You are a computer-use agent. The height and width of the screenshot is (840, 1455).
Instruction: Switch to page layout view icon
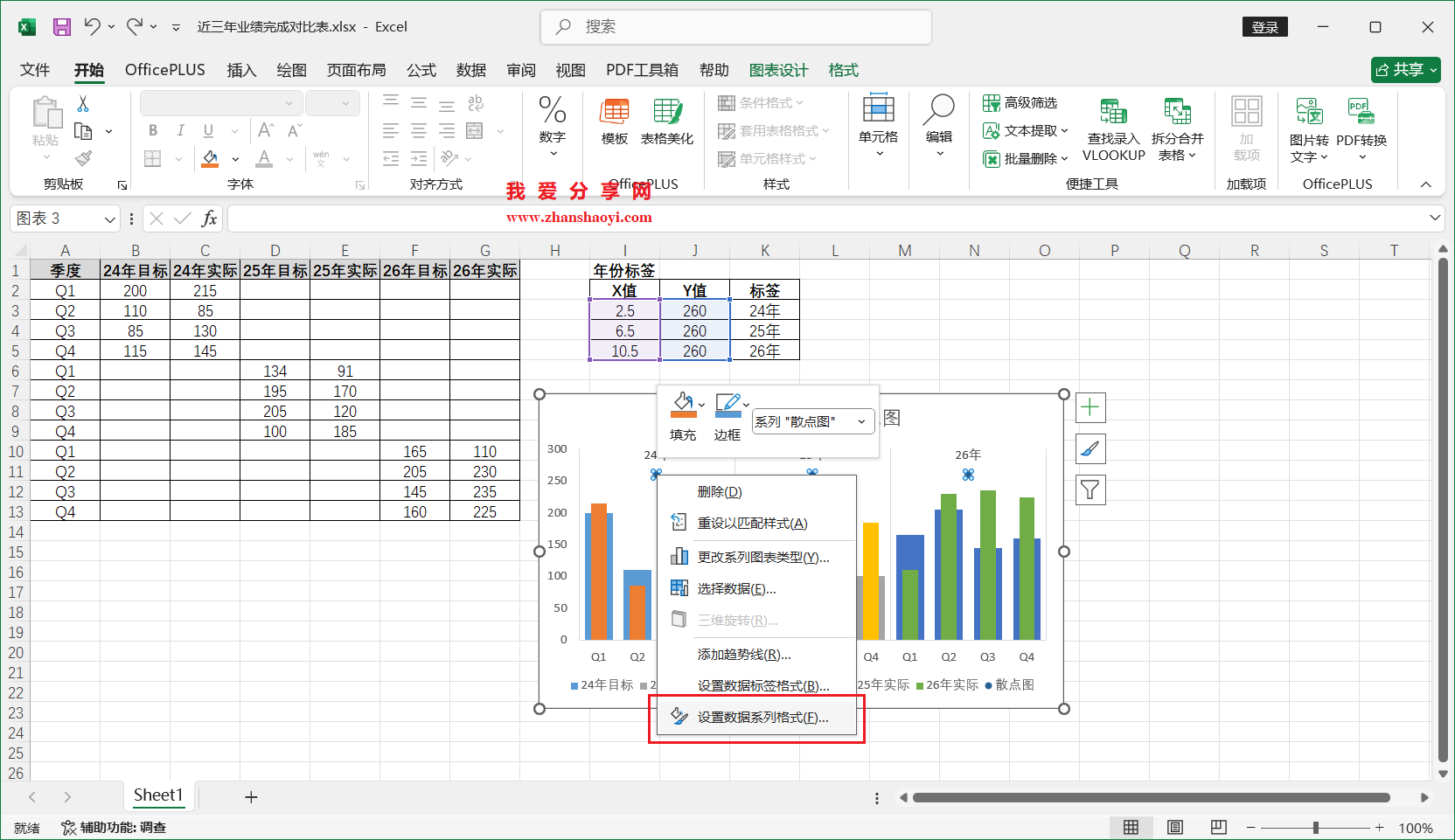1175,827
